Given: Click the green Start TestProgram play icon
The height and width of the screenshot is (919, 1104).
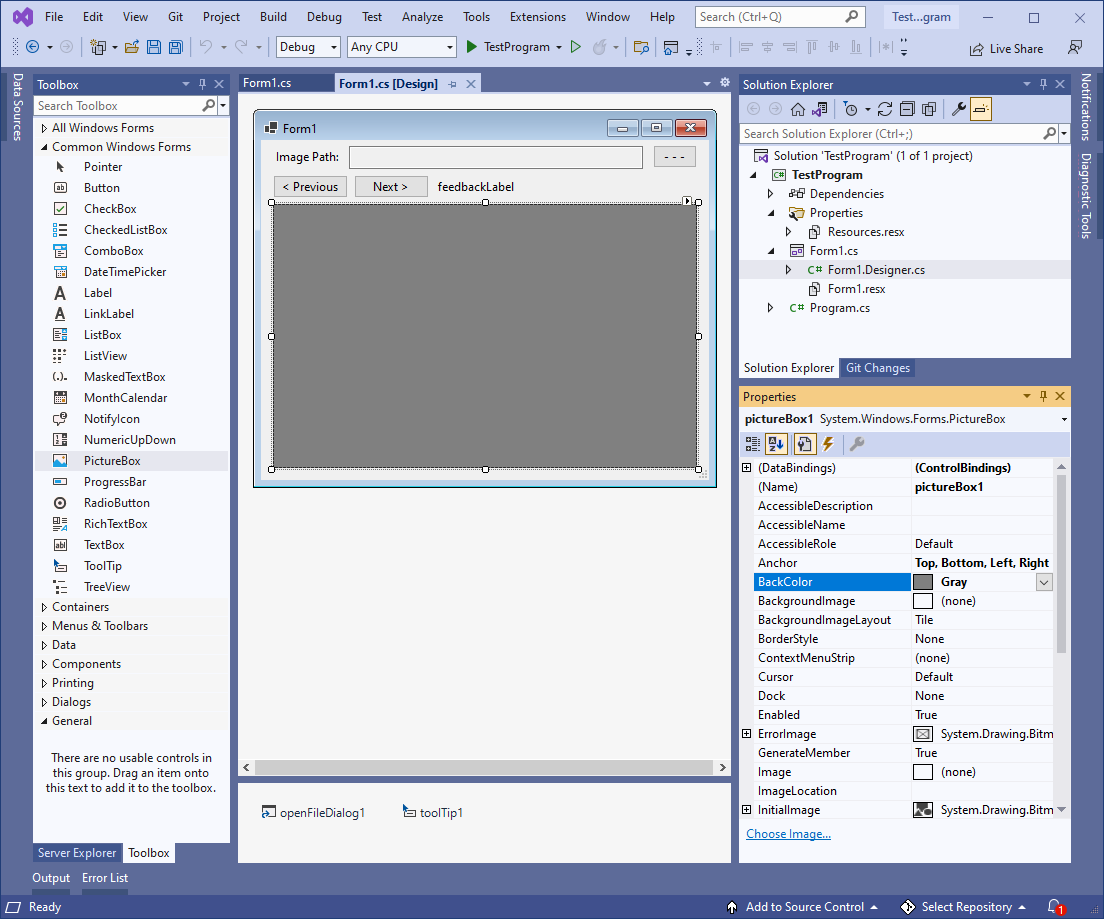Looking at the screenshot, I should point(472,46).
